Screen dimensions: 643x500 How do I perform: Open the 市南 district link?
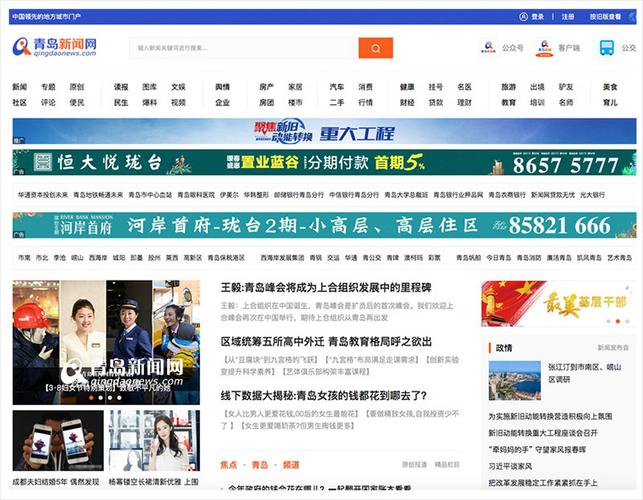tap(24, 258)
